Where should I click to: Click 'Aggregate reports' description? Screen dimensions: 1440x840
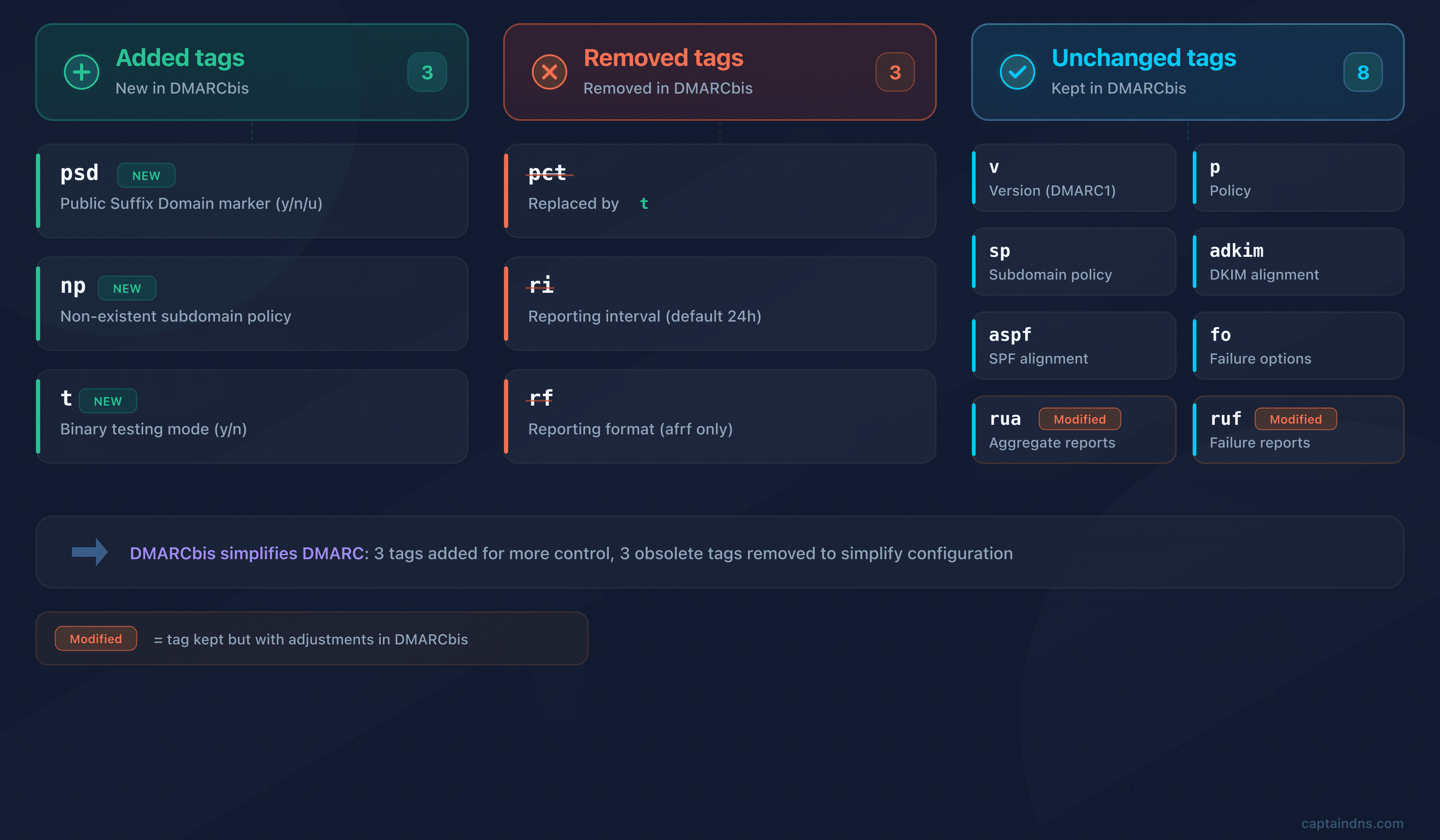click(x=1052, y=442)
